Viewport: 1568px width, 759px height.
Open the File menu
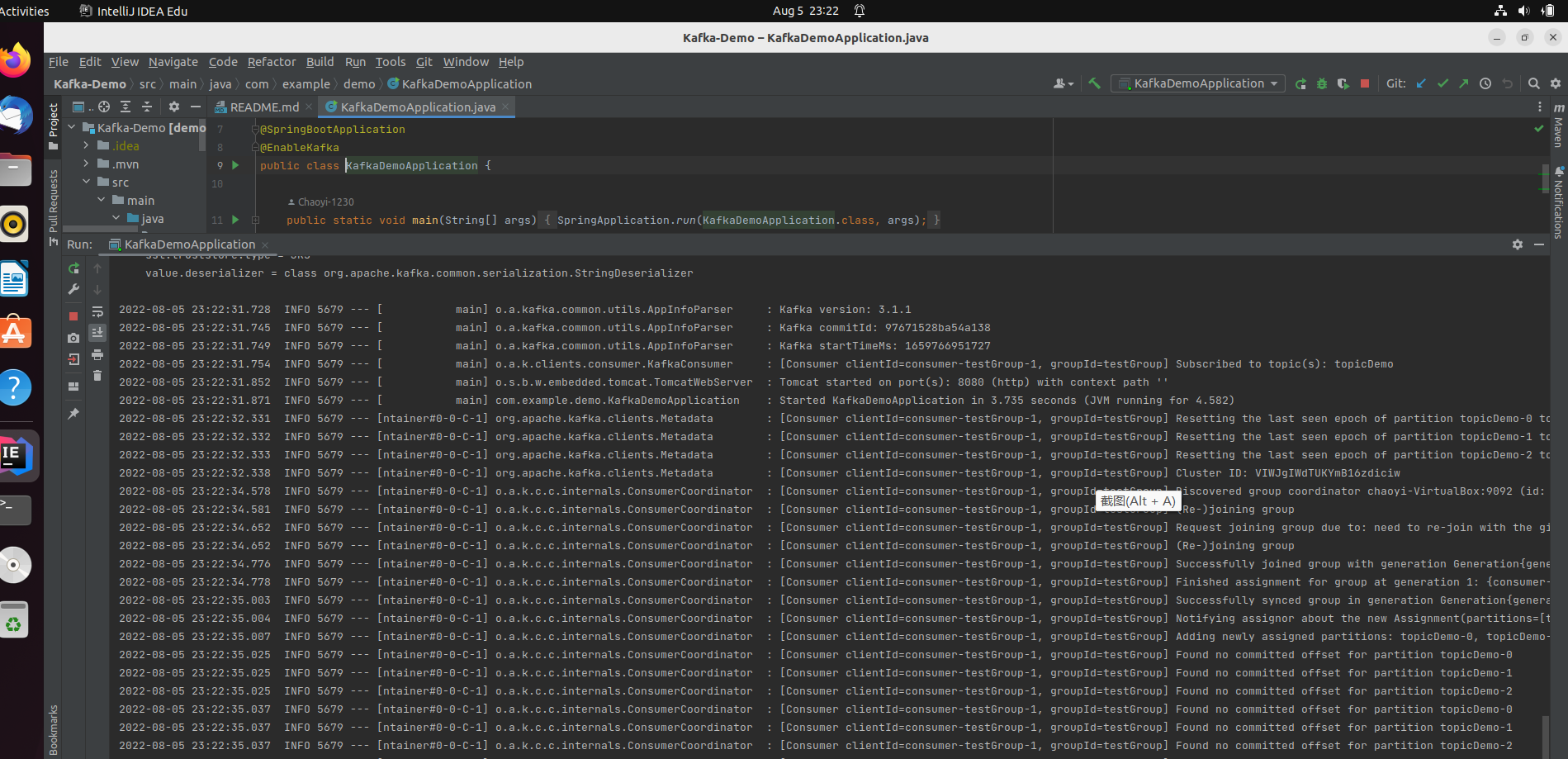pyautogui.click(x=59, y=62)
